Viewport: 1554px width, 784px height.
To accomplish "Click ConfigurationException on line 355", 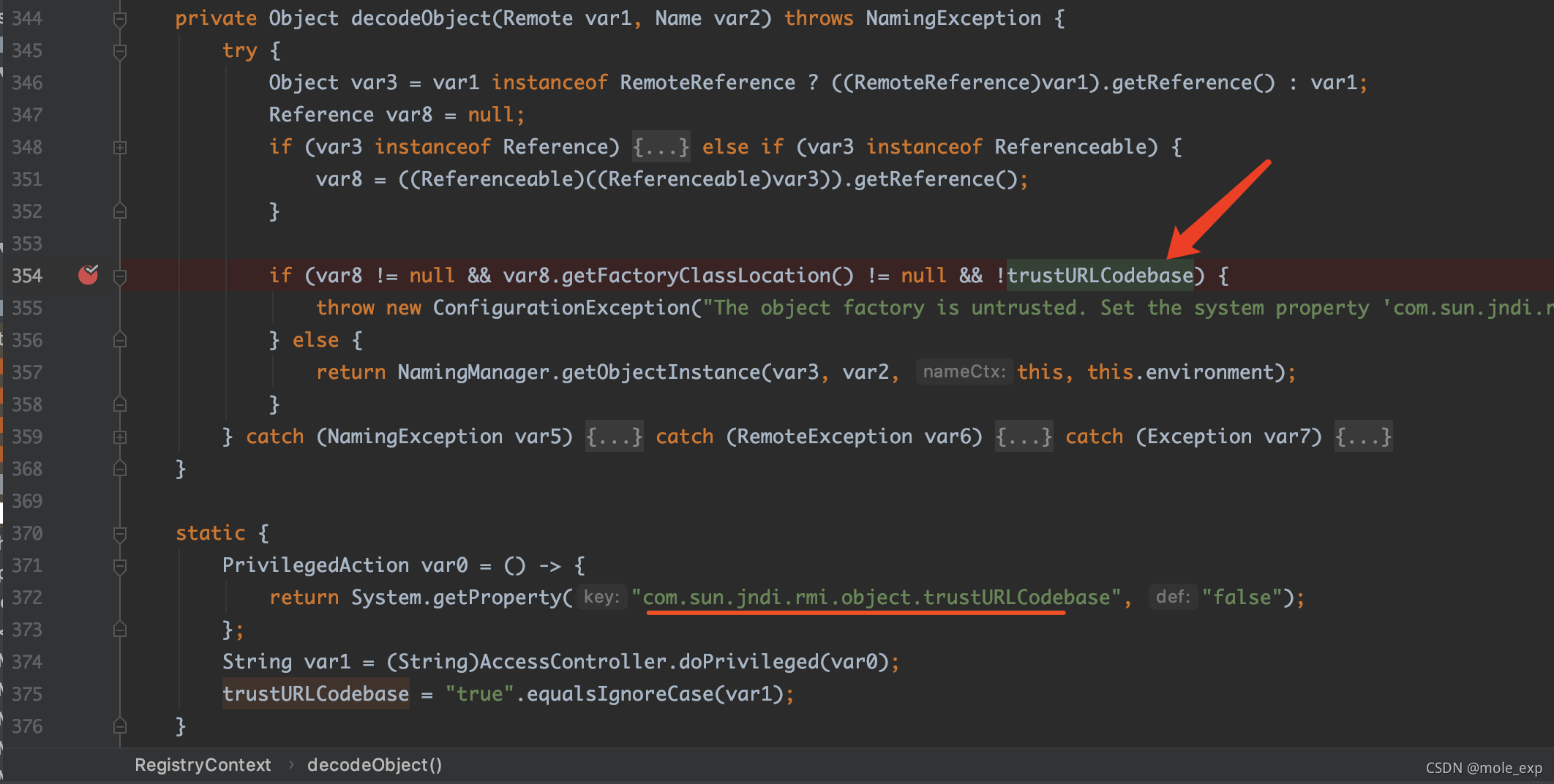I will click(x=561, y=308).
